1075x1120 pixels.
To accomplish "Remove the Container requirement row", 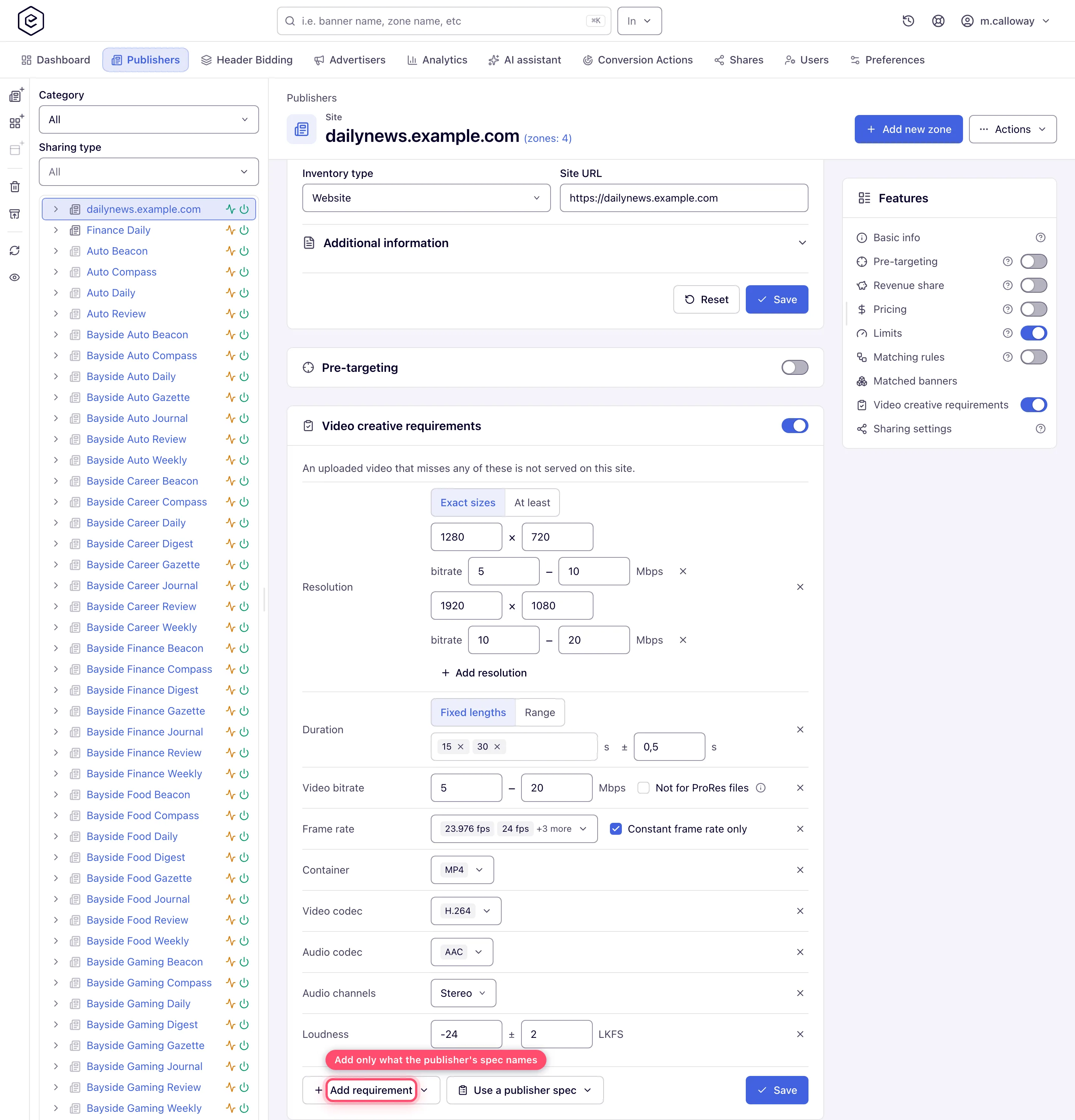I will point(800,870).
